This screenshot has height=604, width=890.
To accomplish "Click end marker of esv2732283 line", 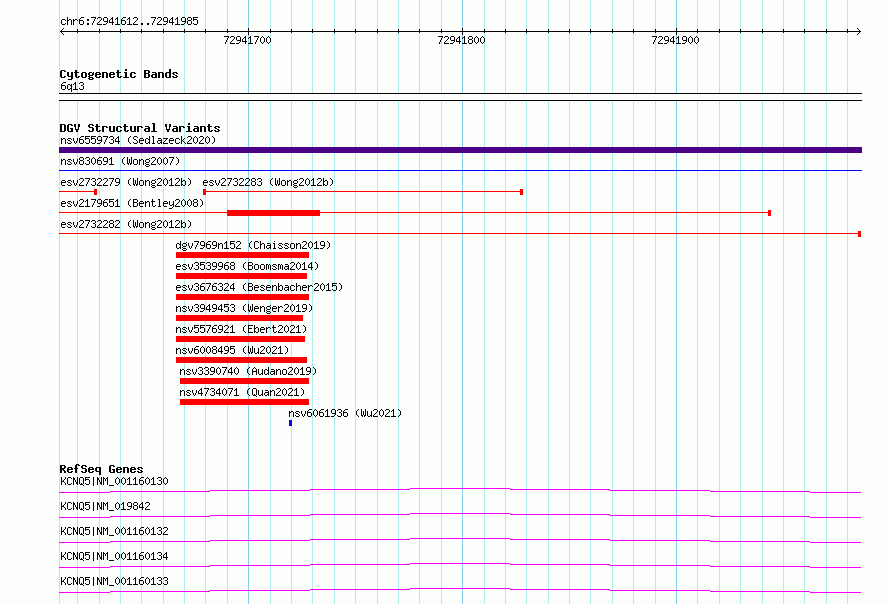I will (522, 192).
